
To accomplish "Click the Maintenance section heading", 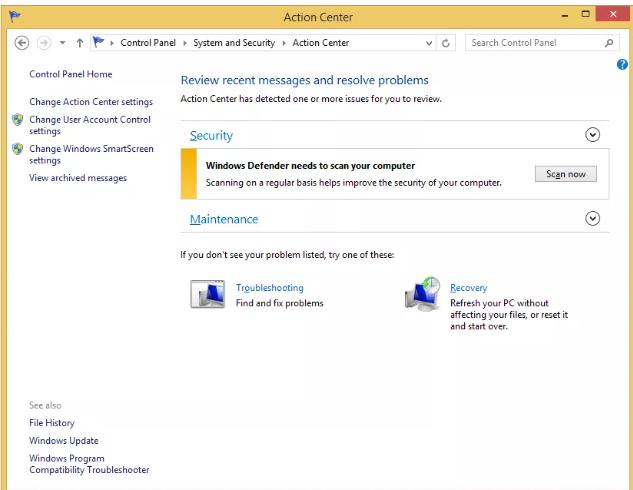I will tap(224, 219).
